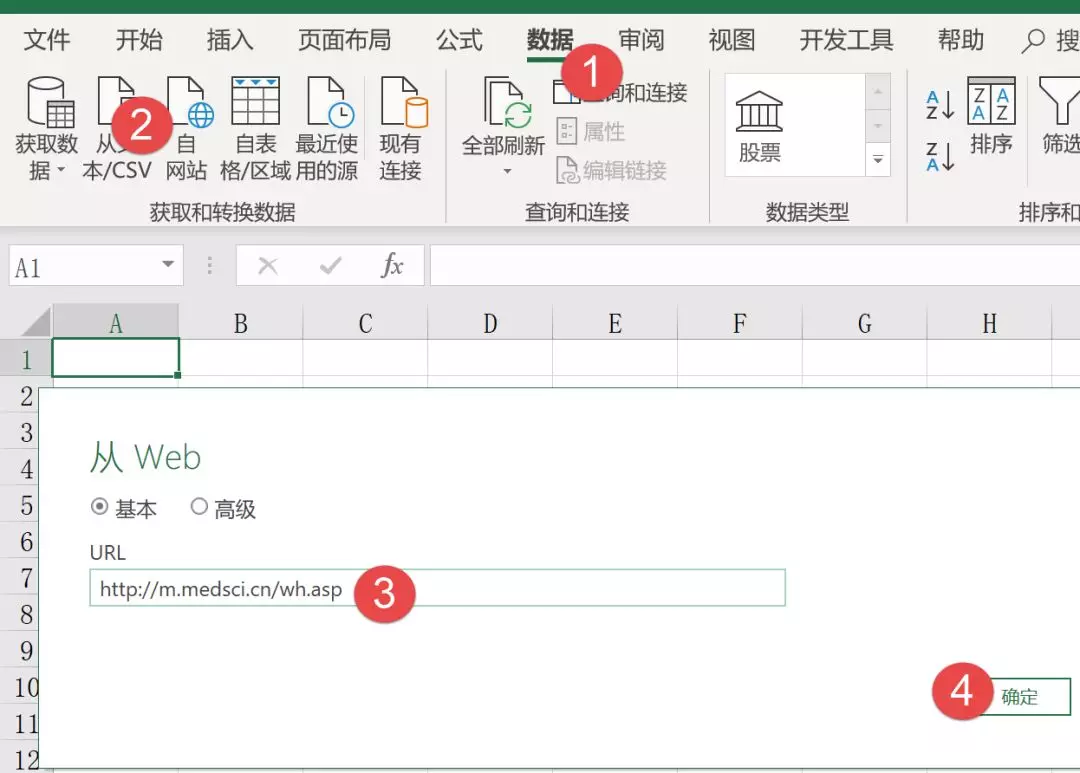Open the Sort (排序) dialog

[x=991, y=116]
